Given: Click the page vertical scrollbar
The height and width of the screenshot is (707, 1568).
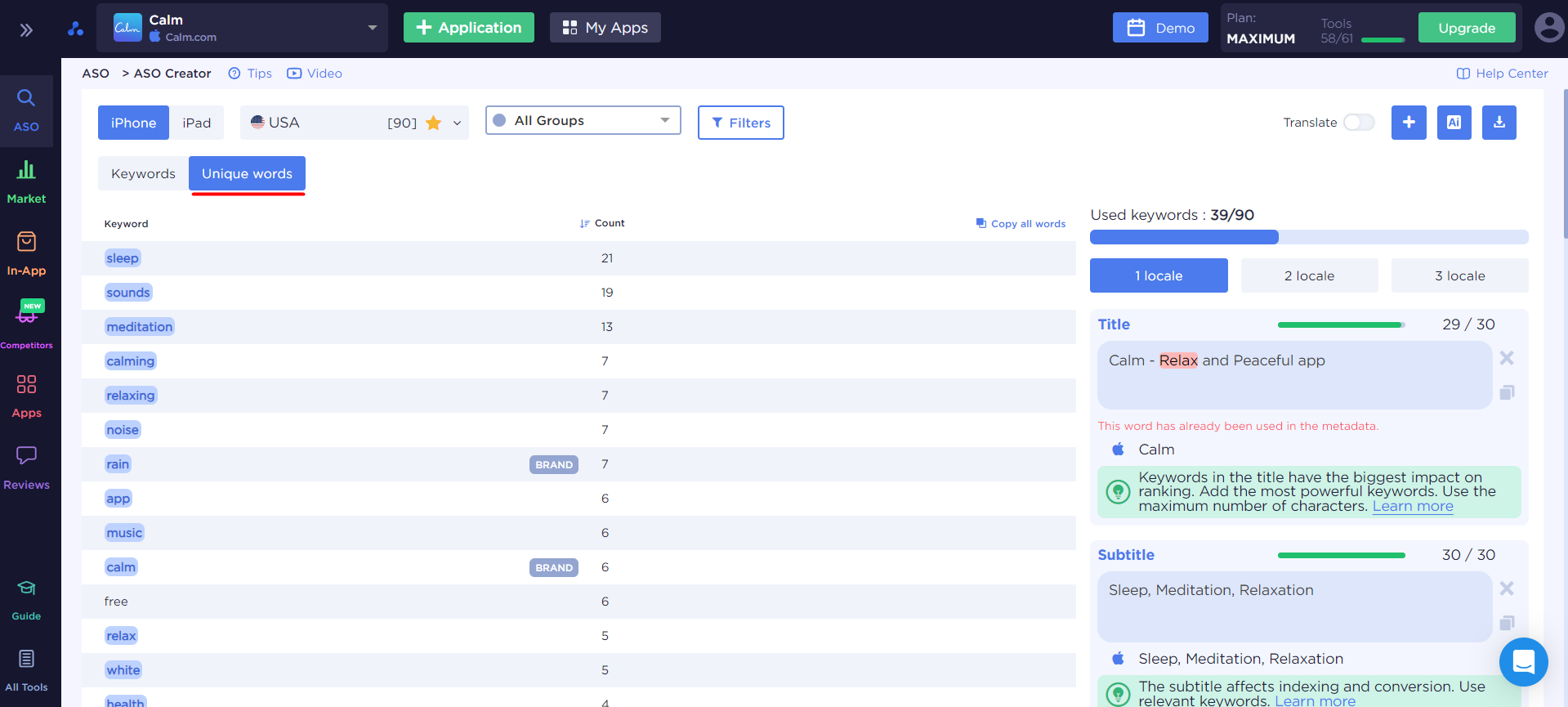Looking at the screenshot, I should [x=1565, y=163].
